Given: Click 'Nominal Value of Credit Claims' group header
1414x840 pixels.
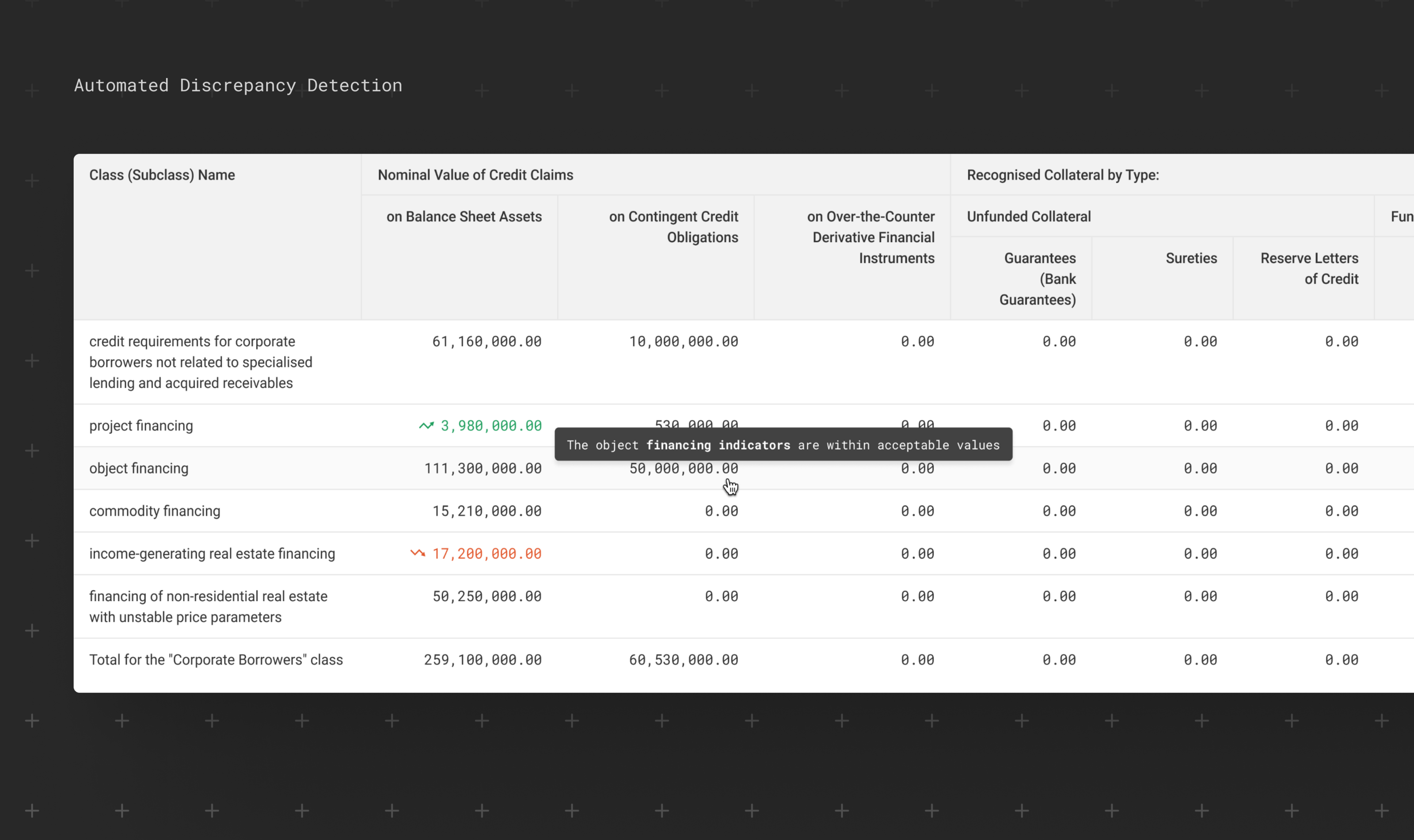Looking at the screenshot, I should [475, 175].
